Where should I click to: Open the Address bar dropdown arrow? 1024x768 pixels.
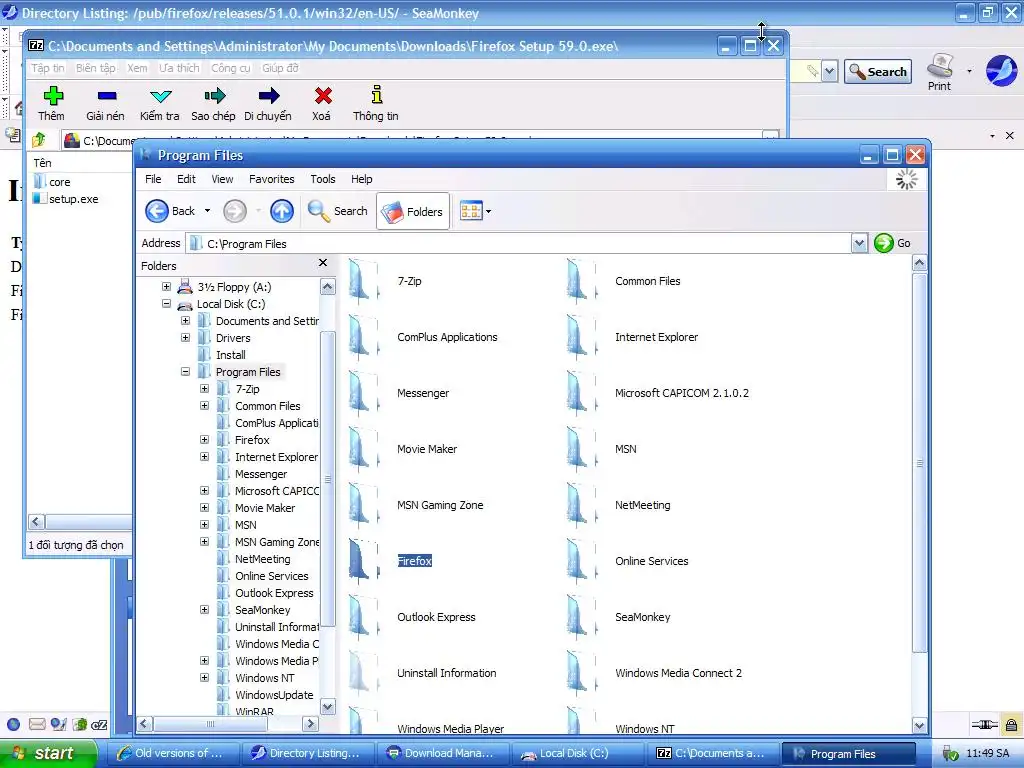click(859, 243)
